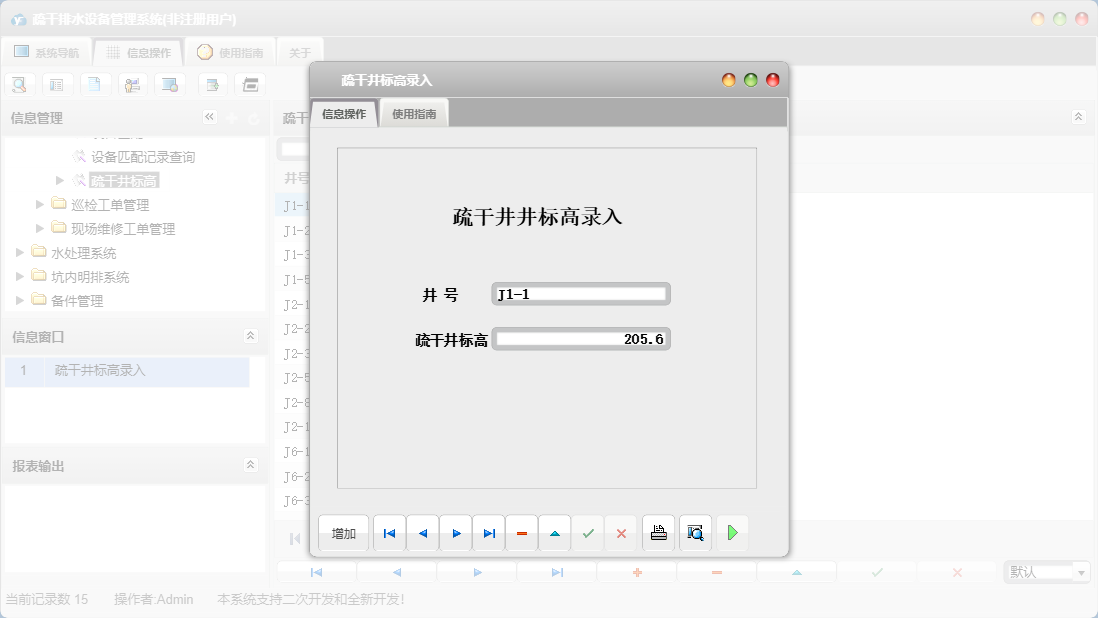Switch to the 使用指南 tab in the dialog

(414, 113)
